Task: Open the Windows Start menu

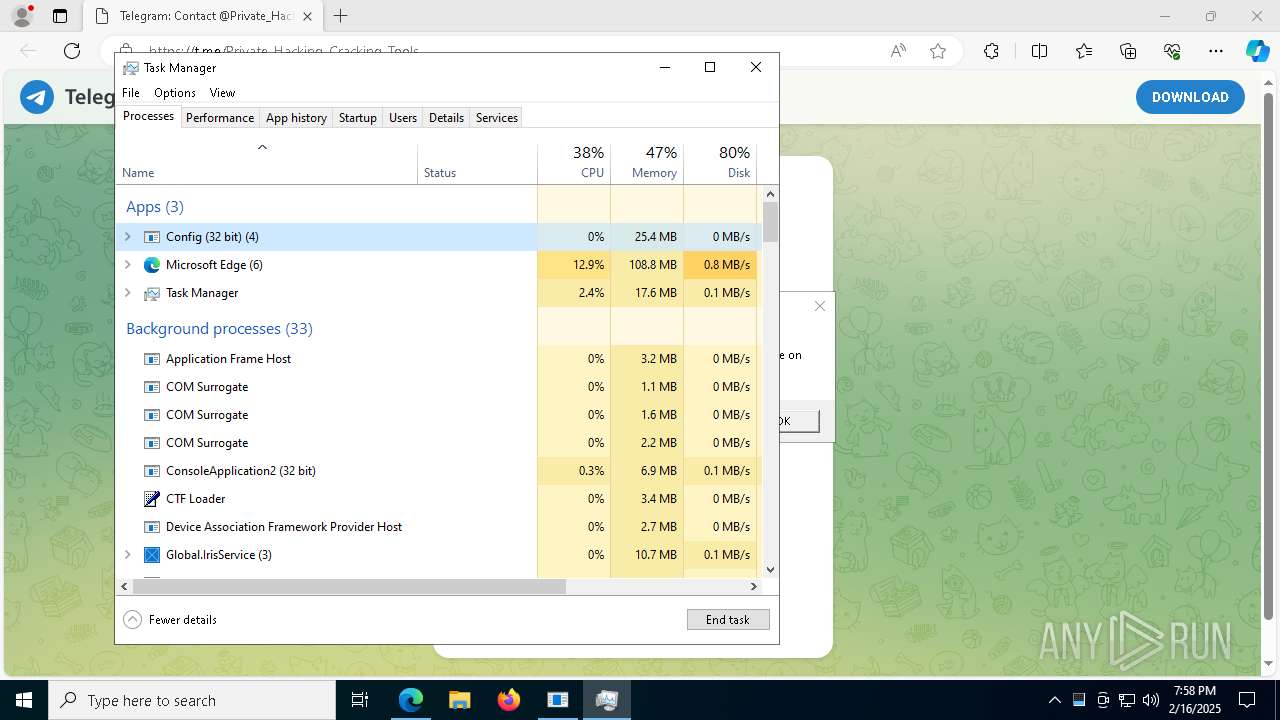Action: tap(24, 700)
